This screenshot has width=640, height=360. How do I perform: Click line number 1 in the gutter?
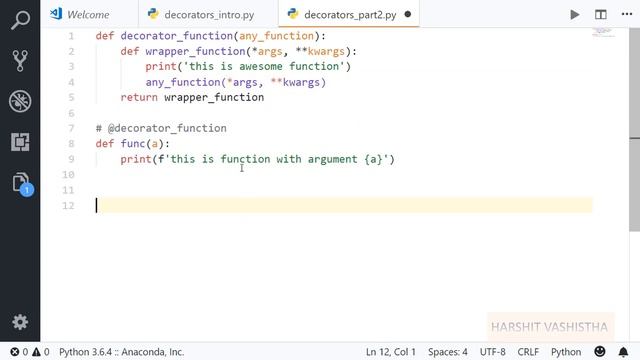[71, 36]
